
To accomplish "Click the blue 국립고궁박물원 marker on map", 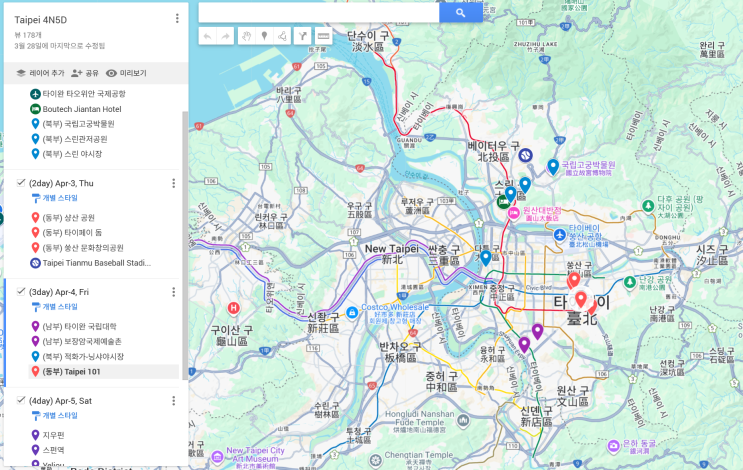I will tap(553, 167).
